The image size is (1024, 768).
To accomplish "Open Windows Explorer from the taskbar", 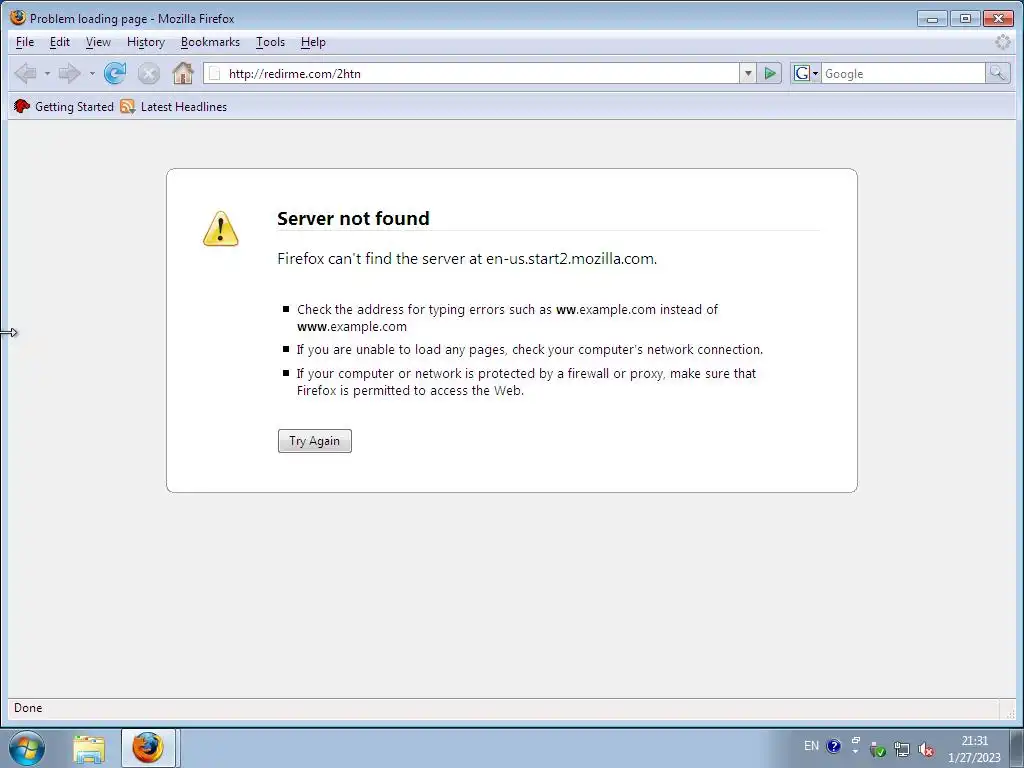I will 89,748.
